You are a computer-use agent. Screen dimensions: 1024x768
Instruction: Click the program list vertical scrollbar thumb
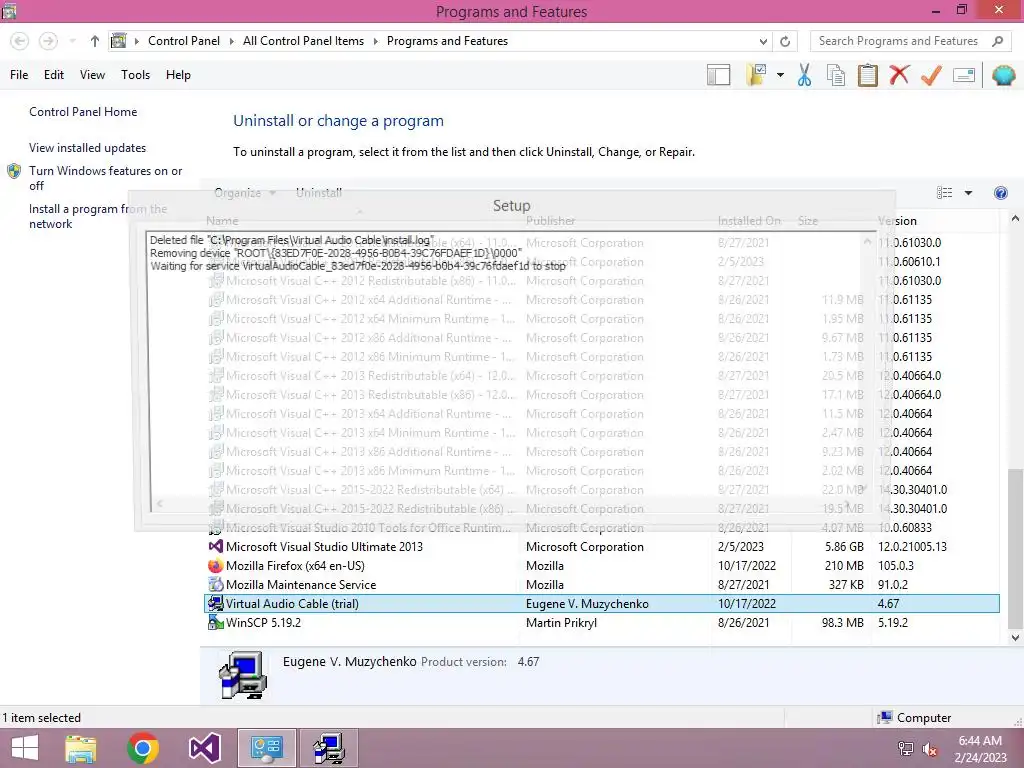(x=1015, y=549)
